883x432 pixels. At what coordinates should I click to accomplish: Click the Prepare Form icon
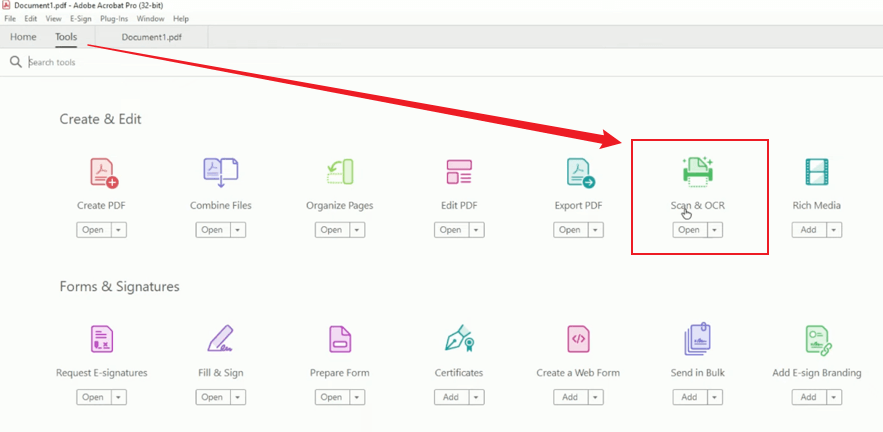pyautogui.click(x=340, y=339)
